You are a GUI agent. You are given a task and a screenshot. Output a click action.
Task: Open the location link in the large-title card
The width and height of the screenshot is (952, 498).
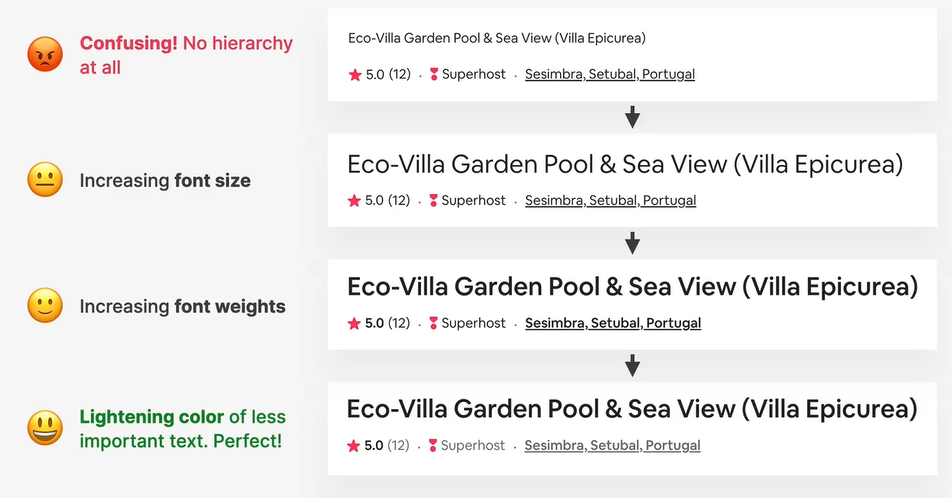611,200
